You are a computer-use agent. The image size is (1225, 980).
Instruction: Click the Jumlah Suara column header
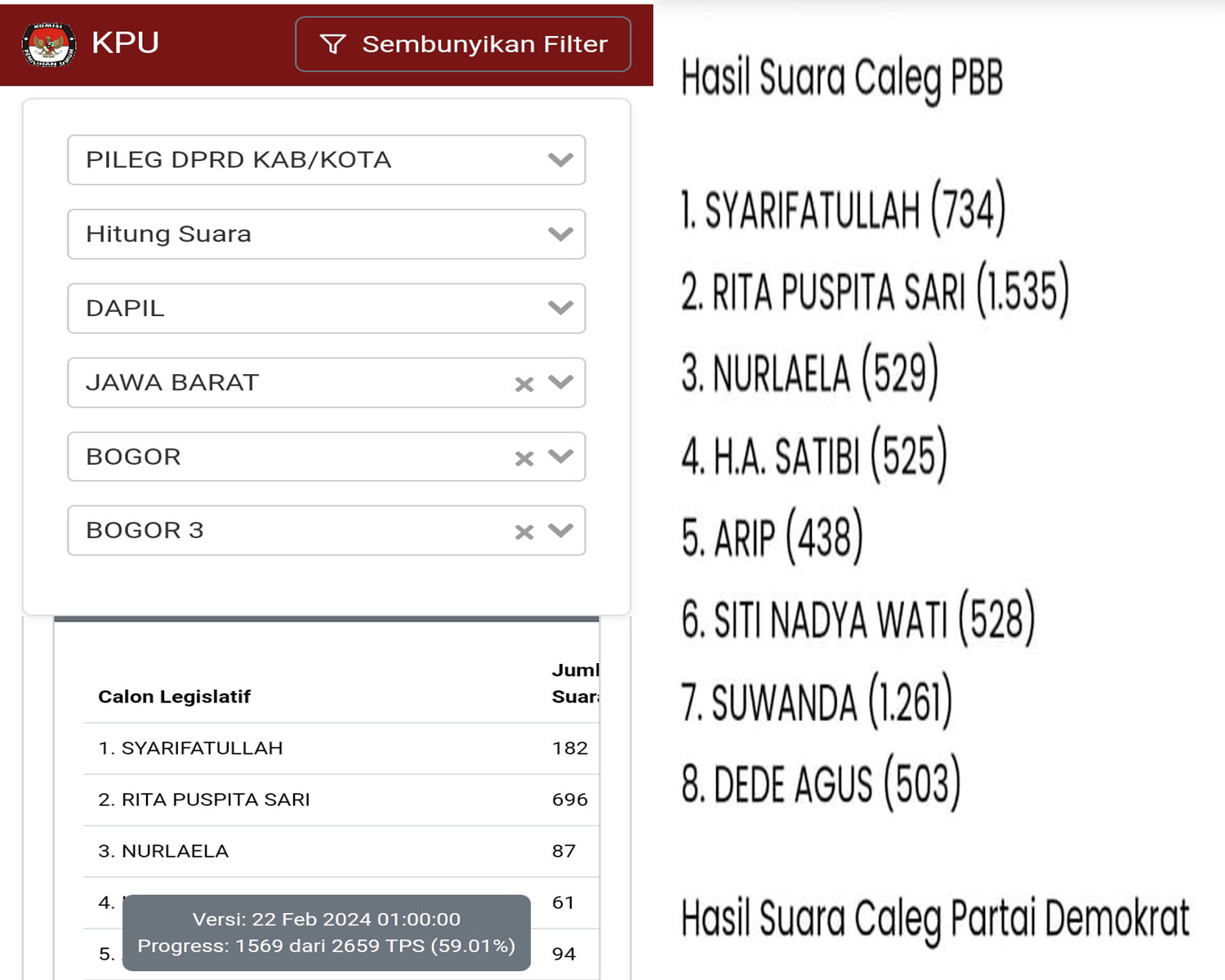575,684
